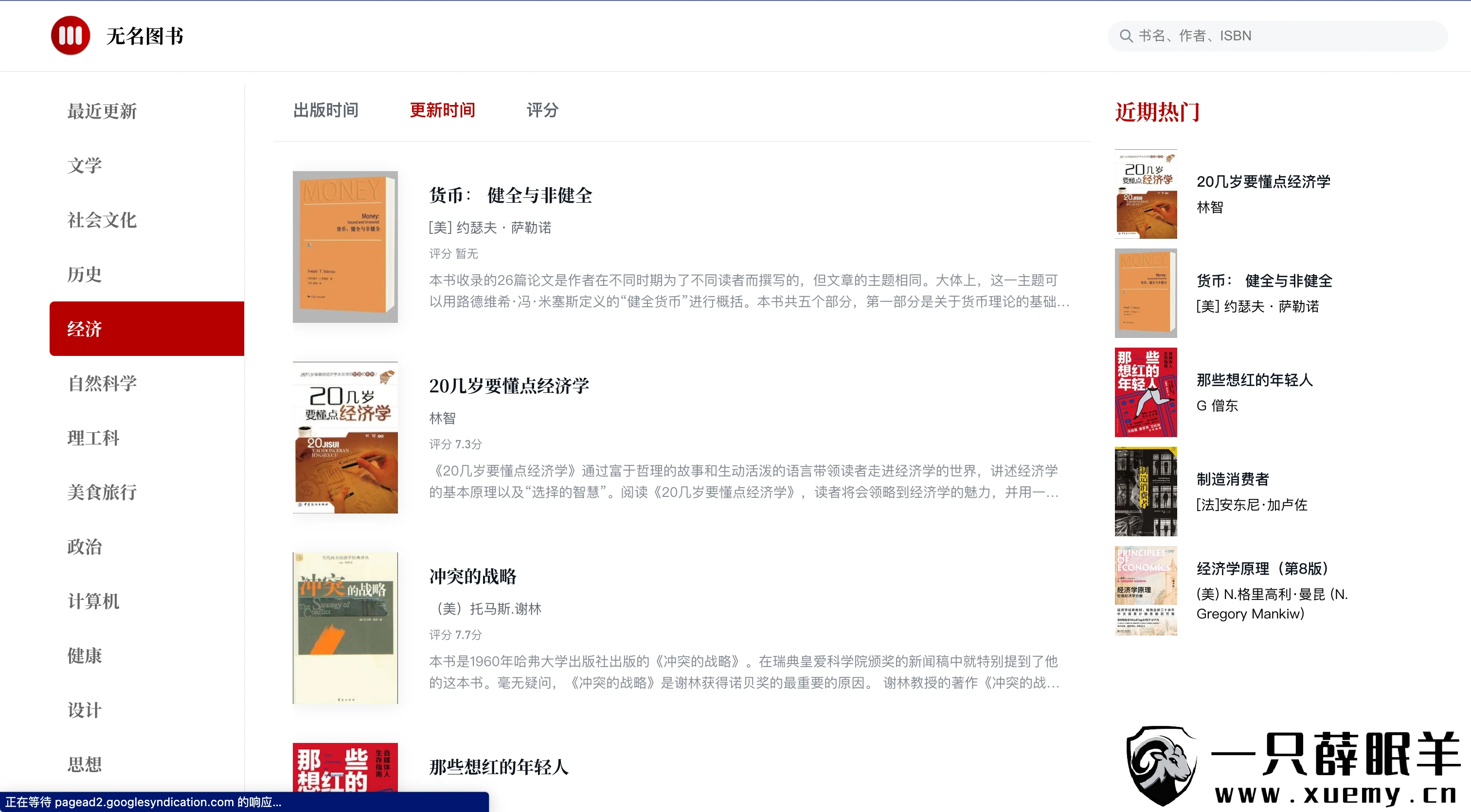This screenshot has width=1471, height=812.
Task: Open hot-list title 那些想红的年轻人
Action: coord(1255,380)
